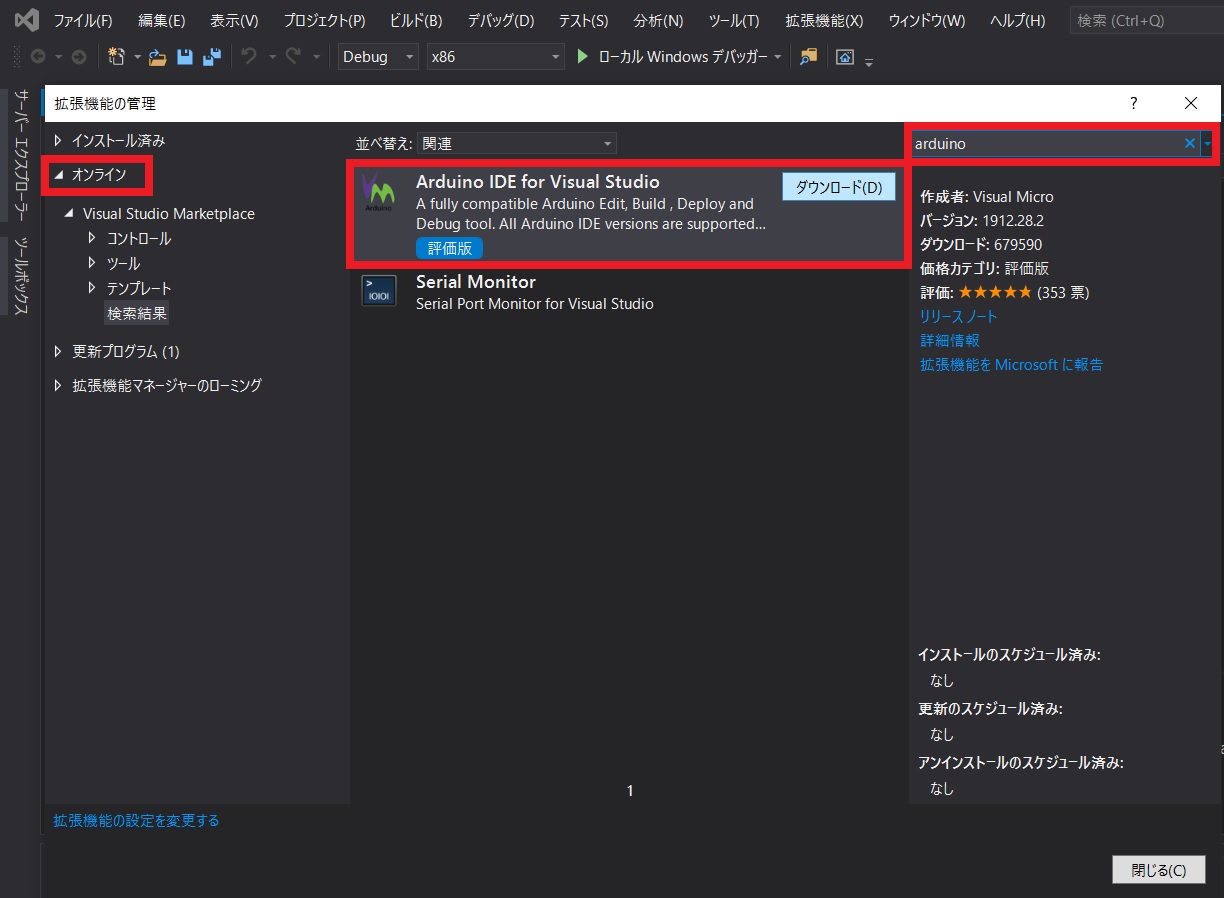
Task: Expand the インストール済み tree node
Action: pos(58,140)
